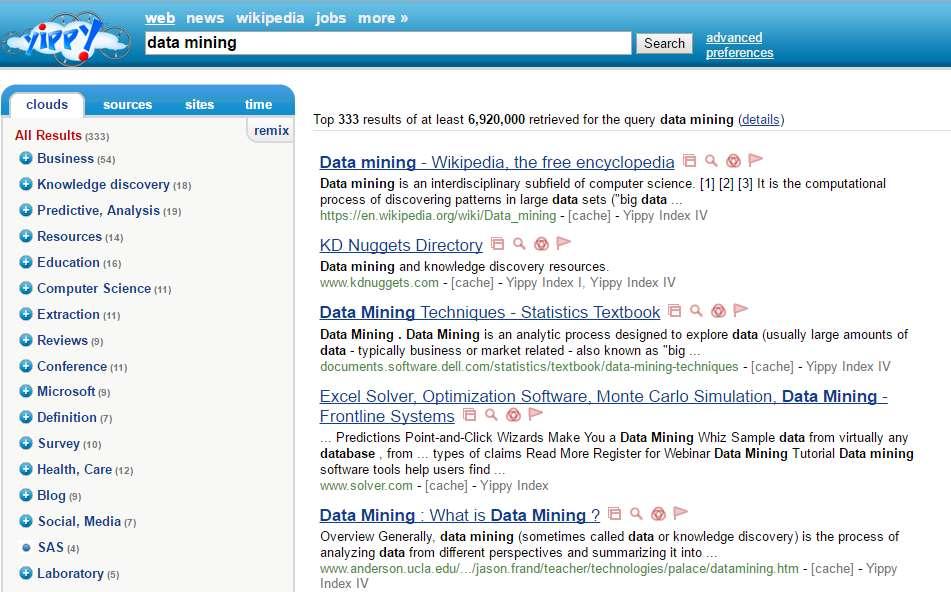Flag the Wikipedia Data mining result
Viewport: 951px width, 592px height.
[755, 160]
